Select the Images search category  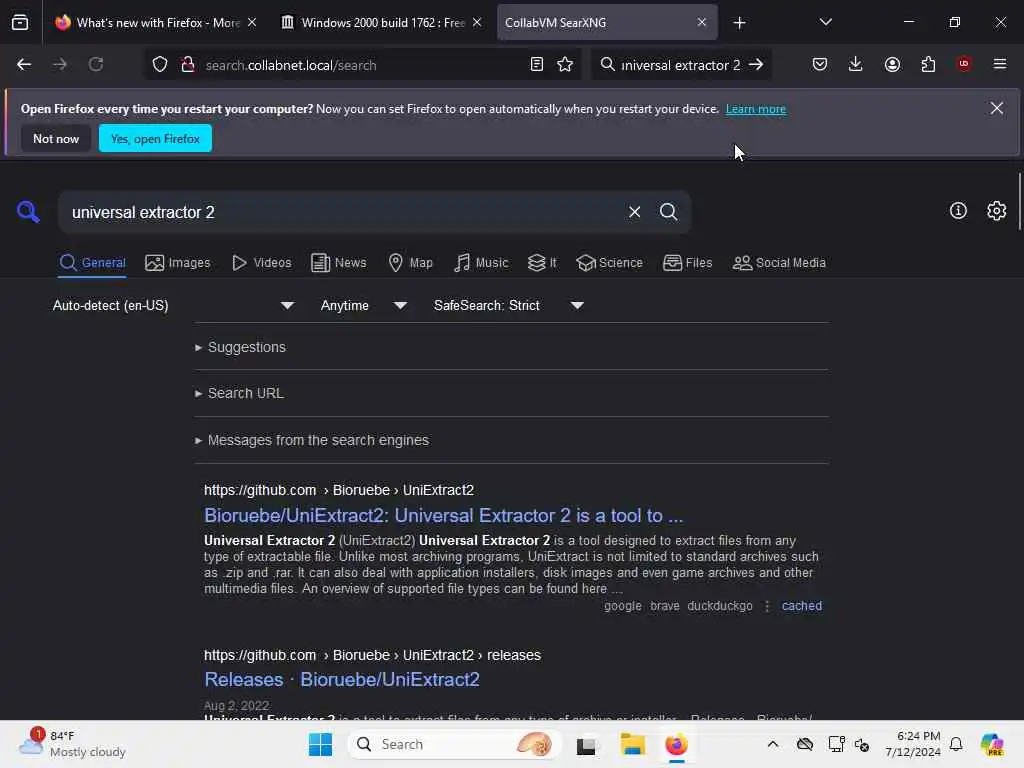pos(178,263)
